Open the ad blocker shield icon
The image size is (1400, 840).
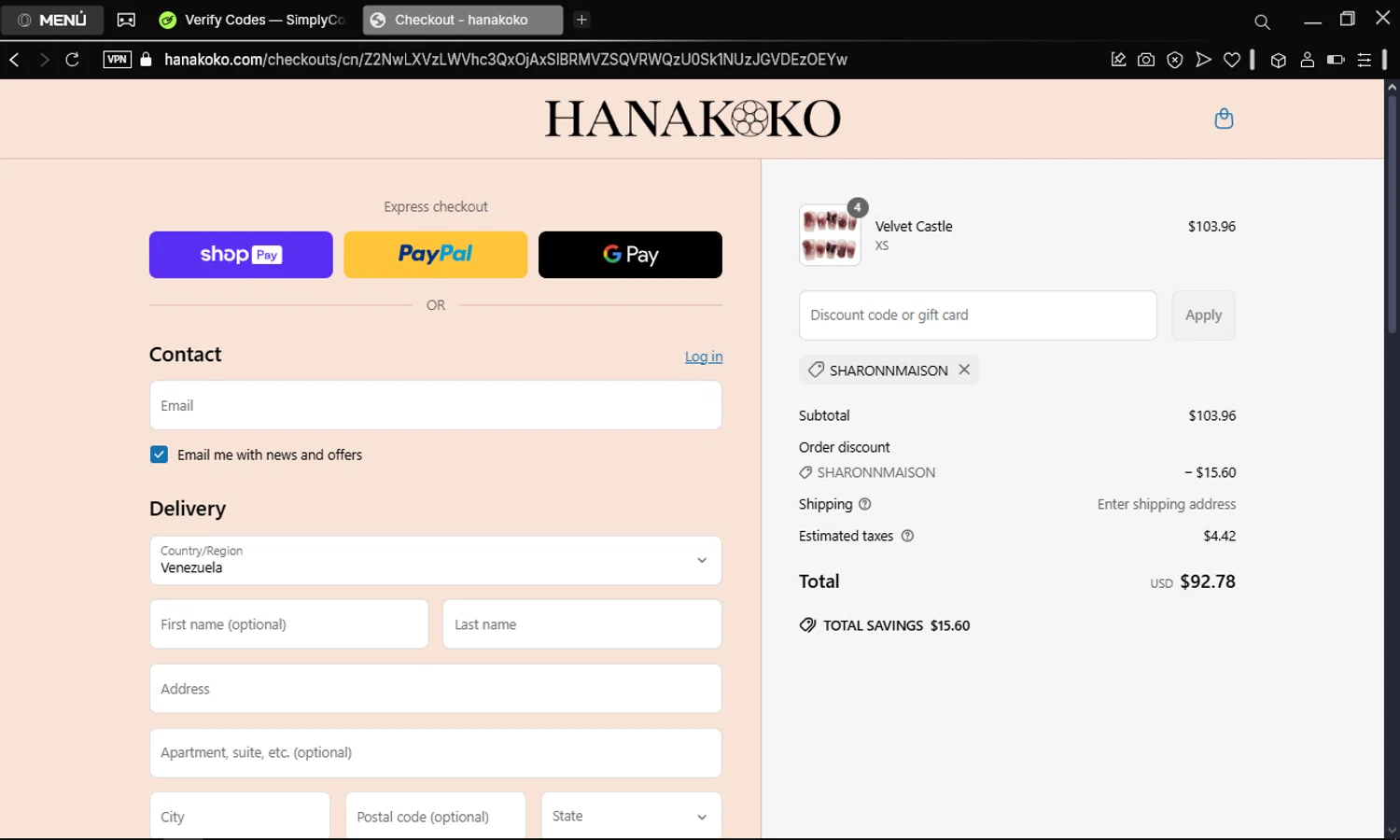tap(1175, 60)
